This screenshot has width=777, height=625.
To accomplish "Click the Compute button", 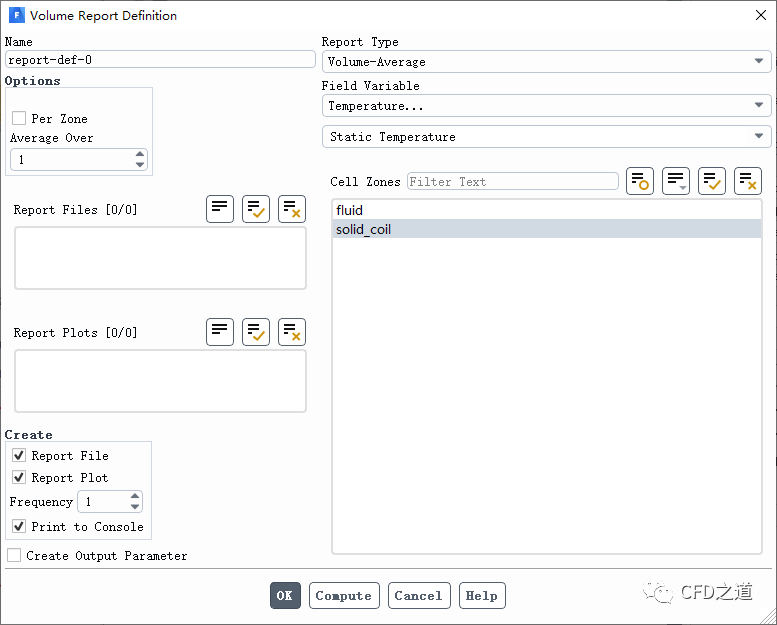I will tap(344, 596).
